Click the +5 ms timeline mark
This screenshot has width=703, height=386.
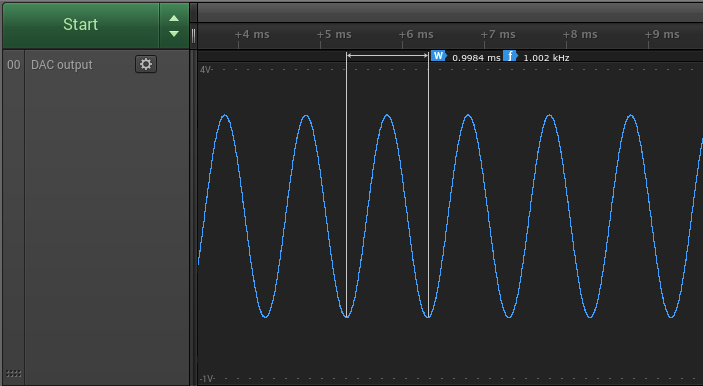(334, 35)
